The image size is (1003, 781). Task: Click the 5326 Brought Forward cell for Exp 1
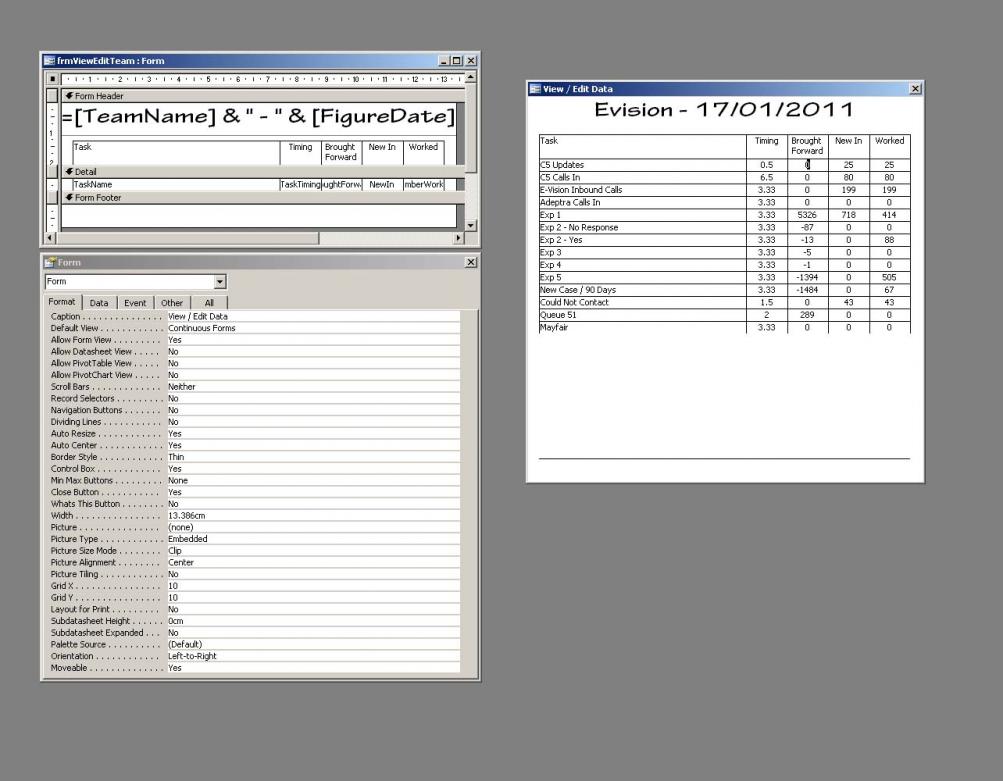coord(807,215)
